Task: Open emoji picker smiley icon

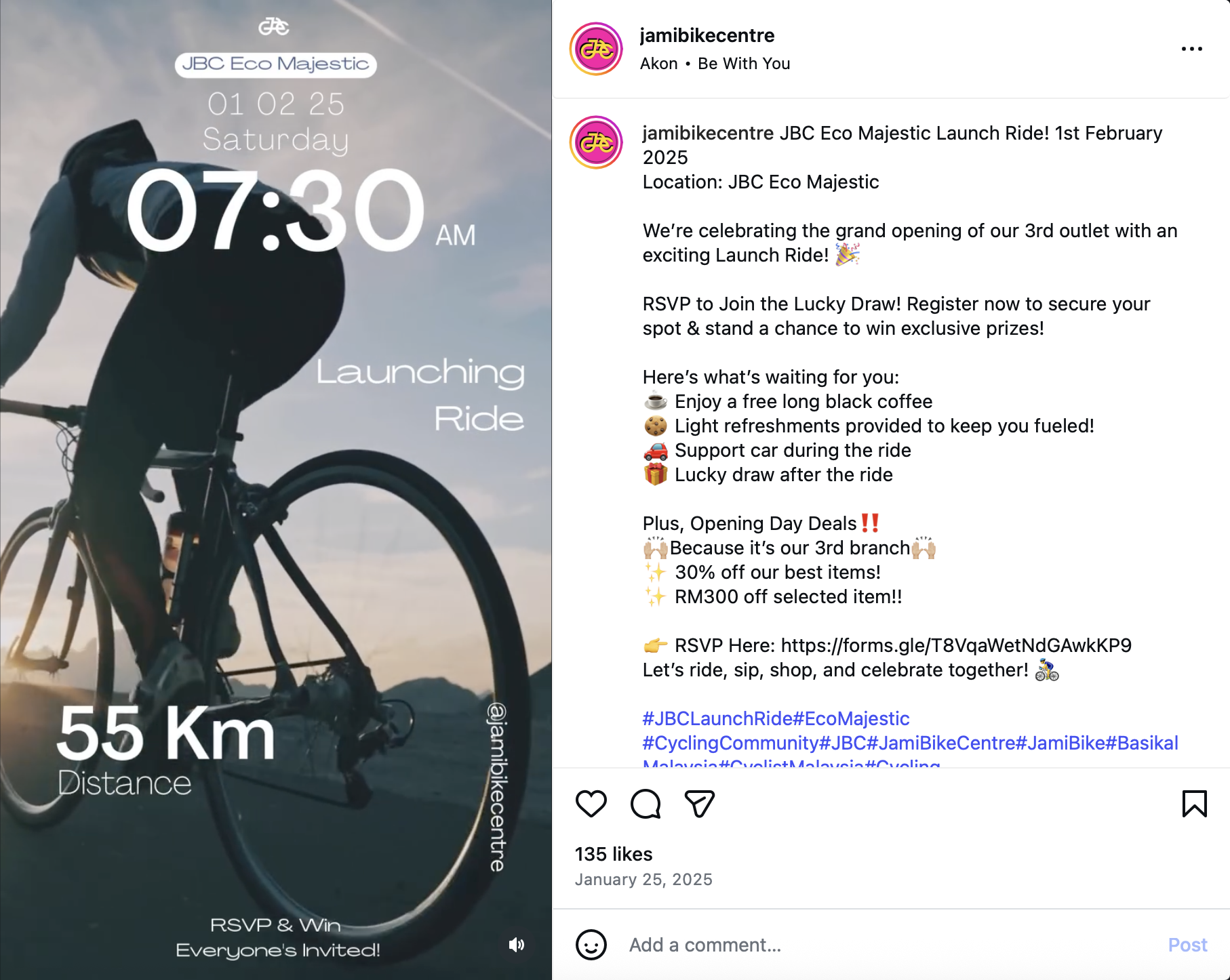Action: click(x=591, y=945)
